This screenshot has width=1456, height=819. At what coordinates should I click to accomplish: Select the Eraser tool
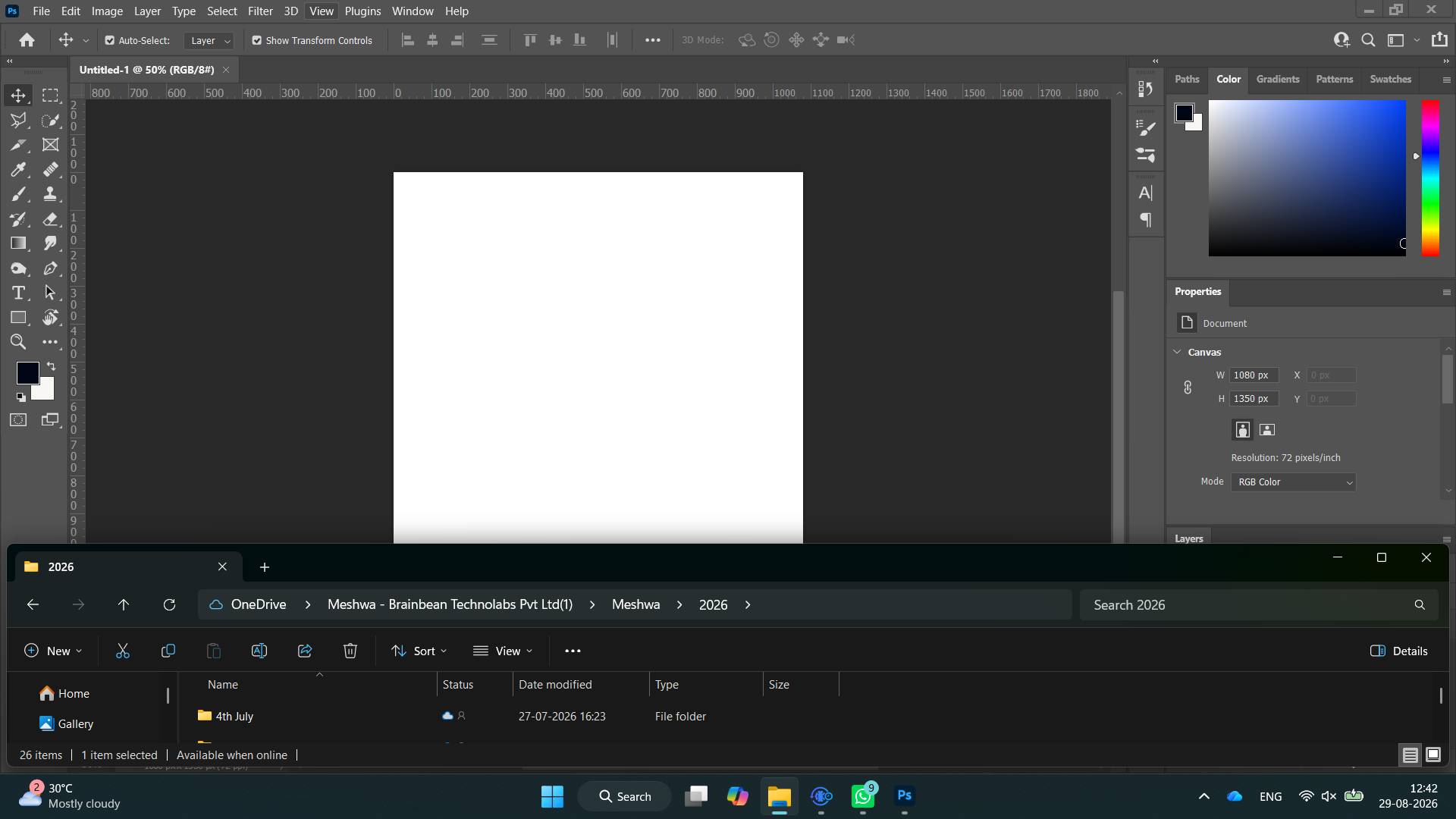point(50,219)
